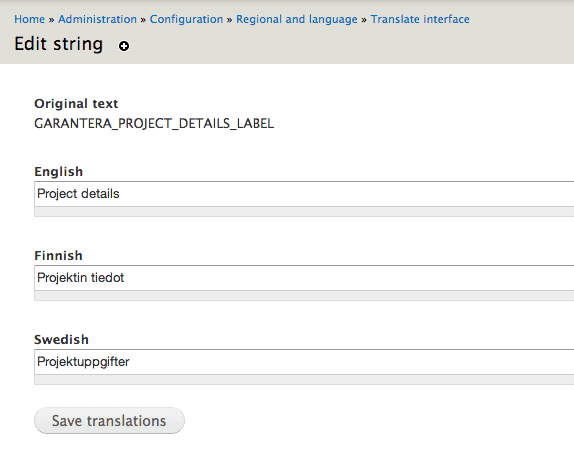Go to the Home breadcrumb link

[30, 19]
